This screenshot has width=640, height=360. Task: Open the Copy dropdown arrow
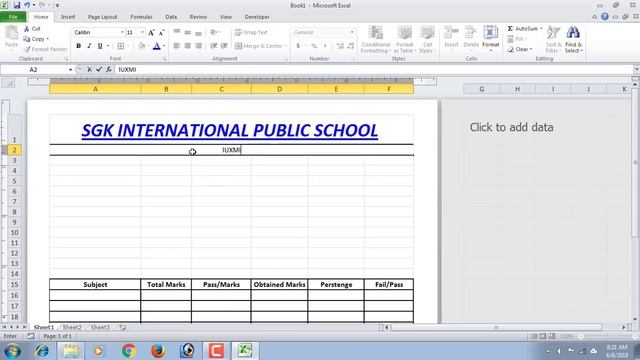pos(48,39)
